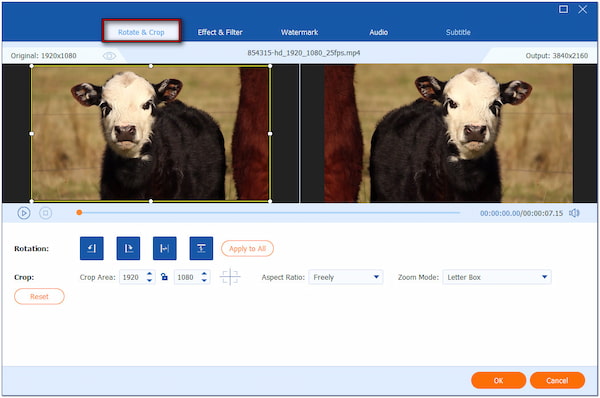Switch to the Watermark tab
This screenshot has height=398, width=600.
pyautogui.click(x=299, y=32)
